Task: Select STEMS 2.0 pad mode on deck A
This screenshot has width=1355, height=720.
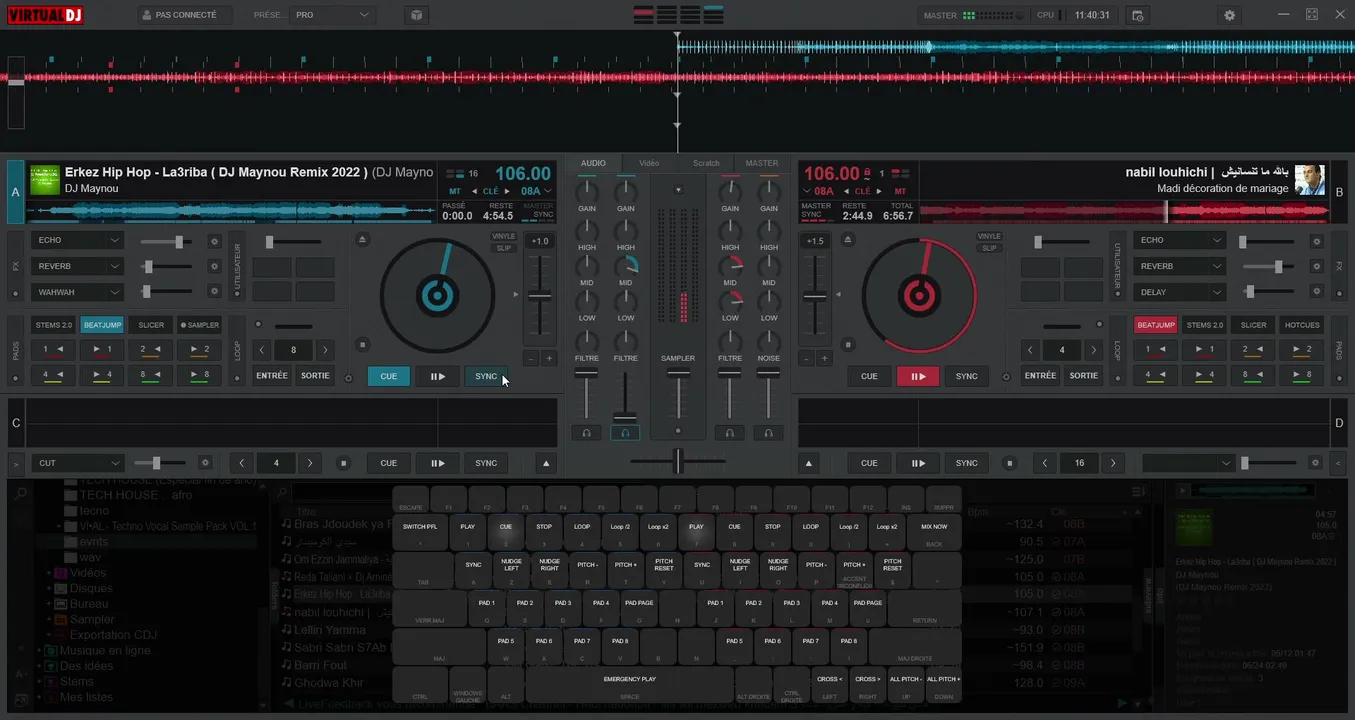Action: pyautogui.click(x=54, y=325)
